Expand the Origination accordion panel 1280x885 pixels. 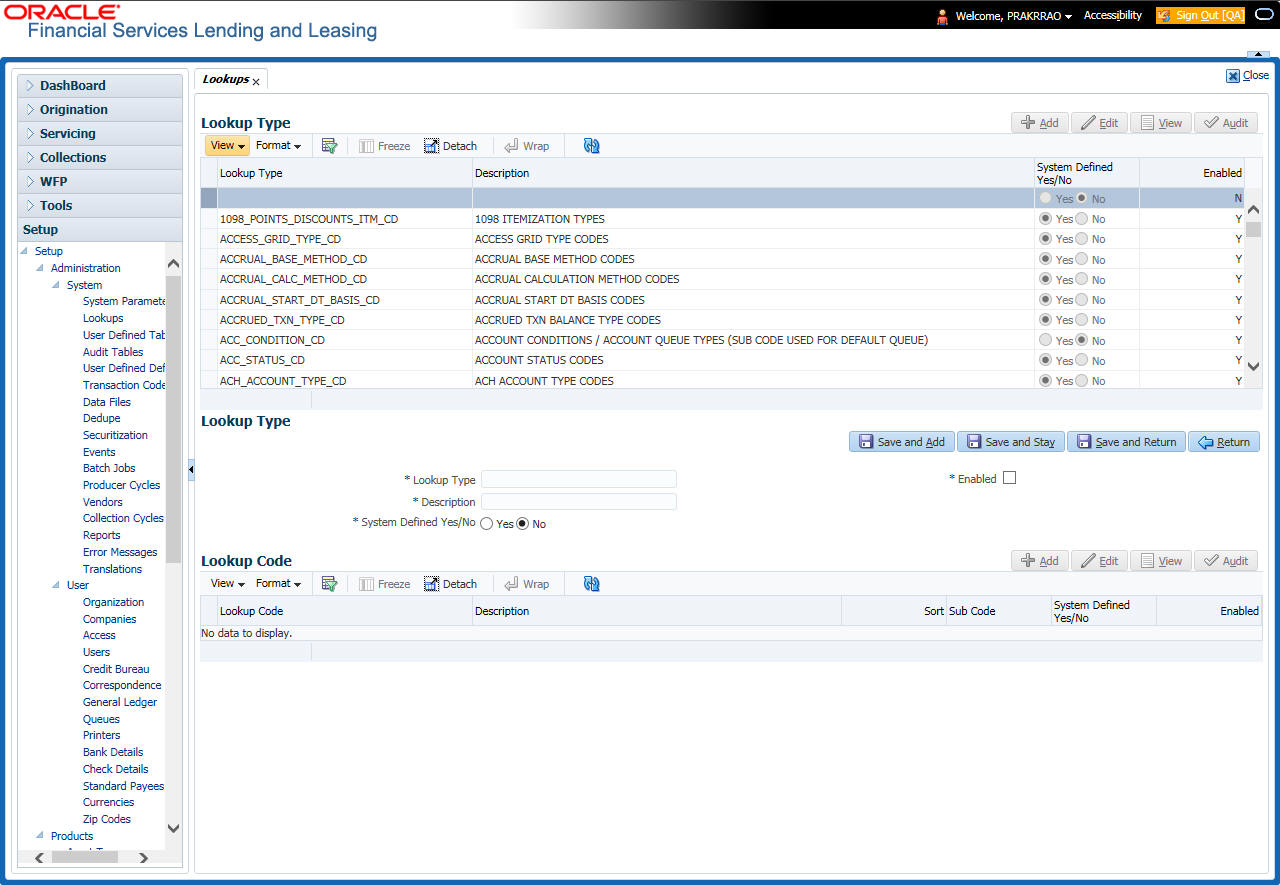(x=100, y=110)
